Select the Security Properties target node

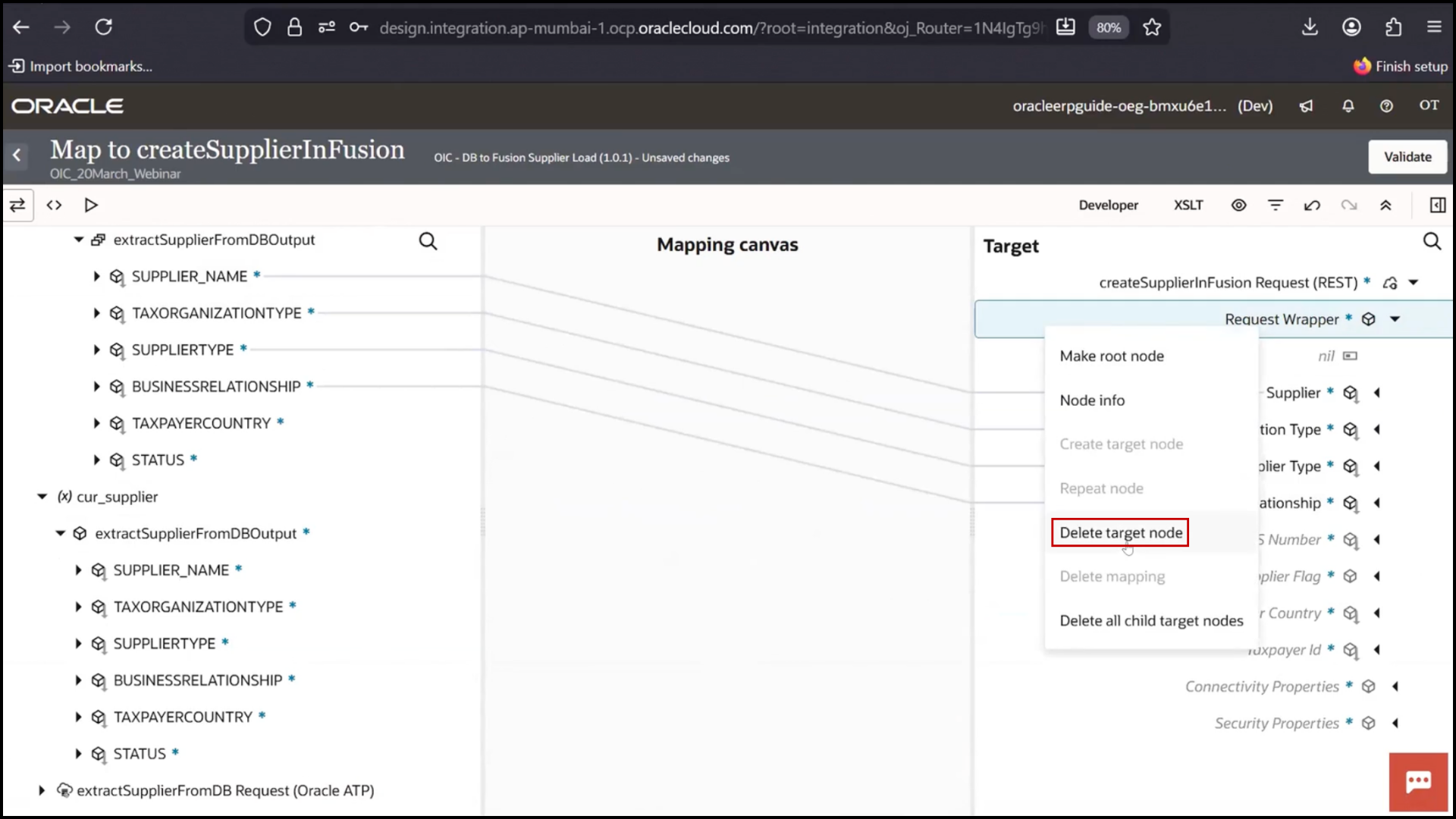click(1277, 723)
